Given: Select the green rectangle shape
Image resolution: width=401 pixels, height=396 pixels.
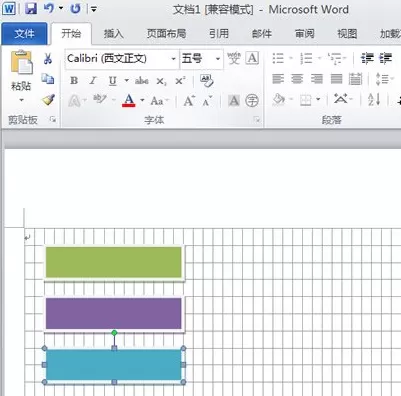Looking at the screenshot, I should (114, 262).
